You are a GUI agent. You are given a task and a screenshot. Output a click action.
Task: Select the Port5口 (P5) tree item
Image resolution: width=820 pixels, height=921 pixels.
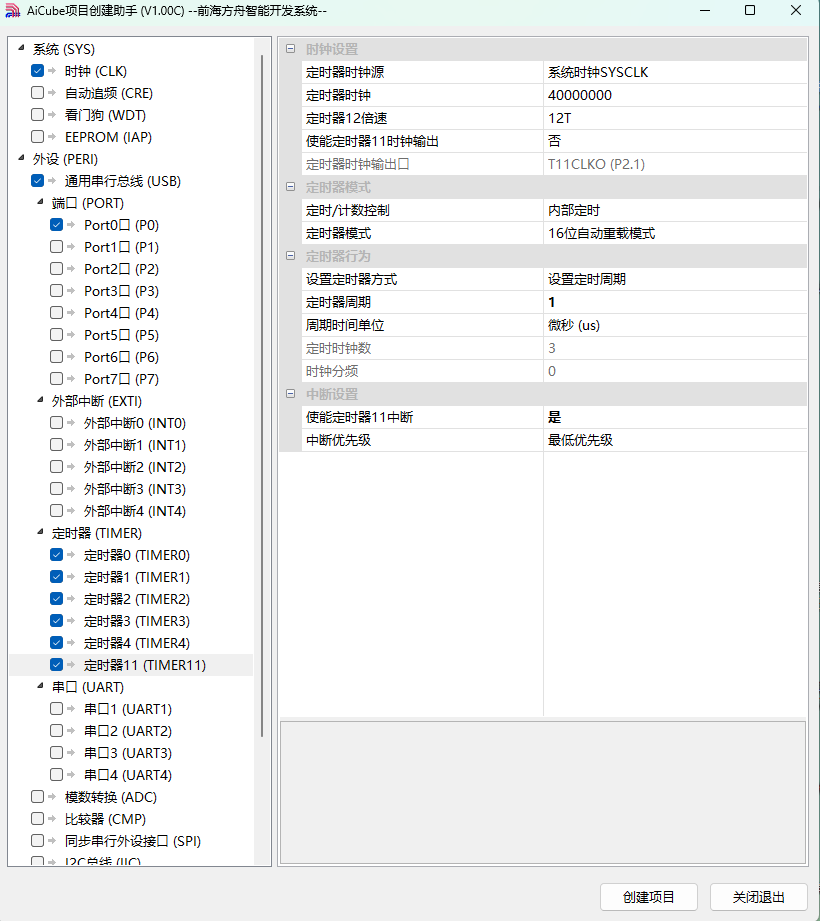121,335
